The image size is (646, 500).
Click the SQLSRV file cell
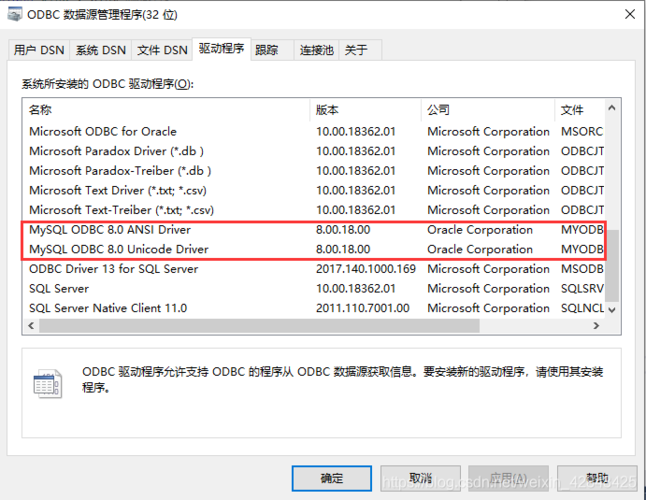(582, 288)
